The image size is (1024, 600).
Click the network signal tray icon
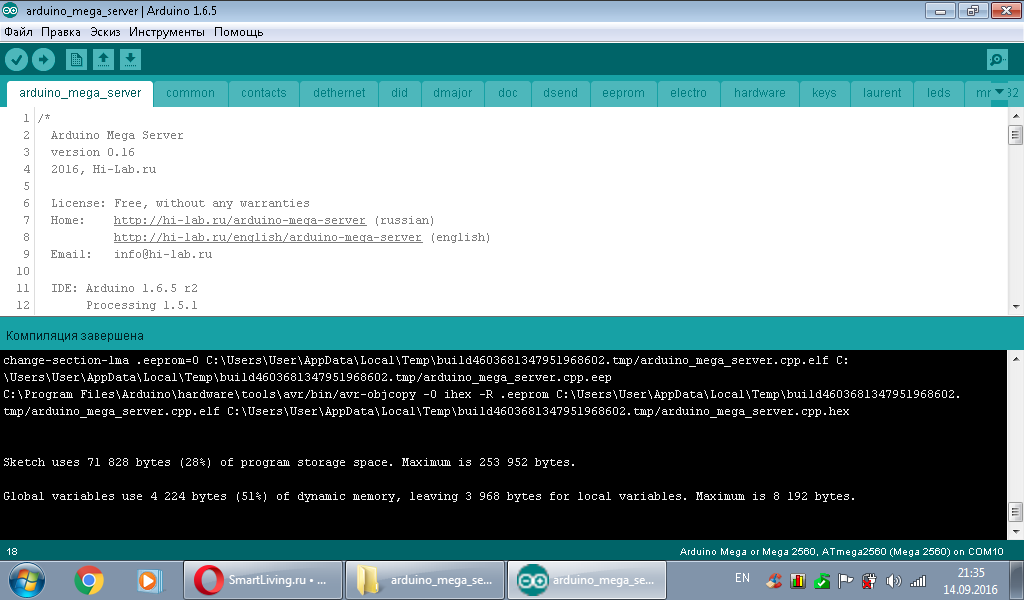point(918,580)
